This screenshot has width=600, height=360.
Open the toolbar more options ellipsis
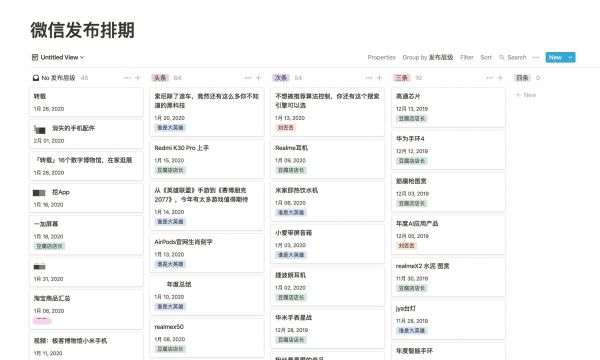point(536,57)
